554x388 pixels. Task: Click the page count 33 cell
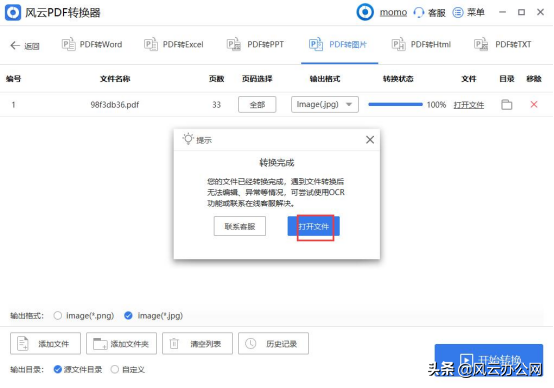pyautogui.click(x=217, y=105)
